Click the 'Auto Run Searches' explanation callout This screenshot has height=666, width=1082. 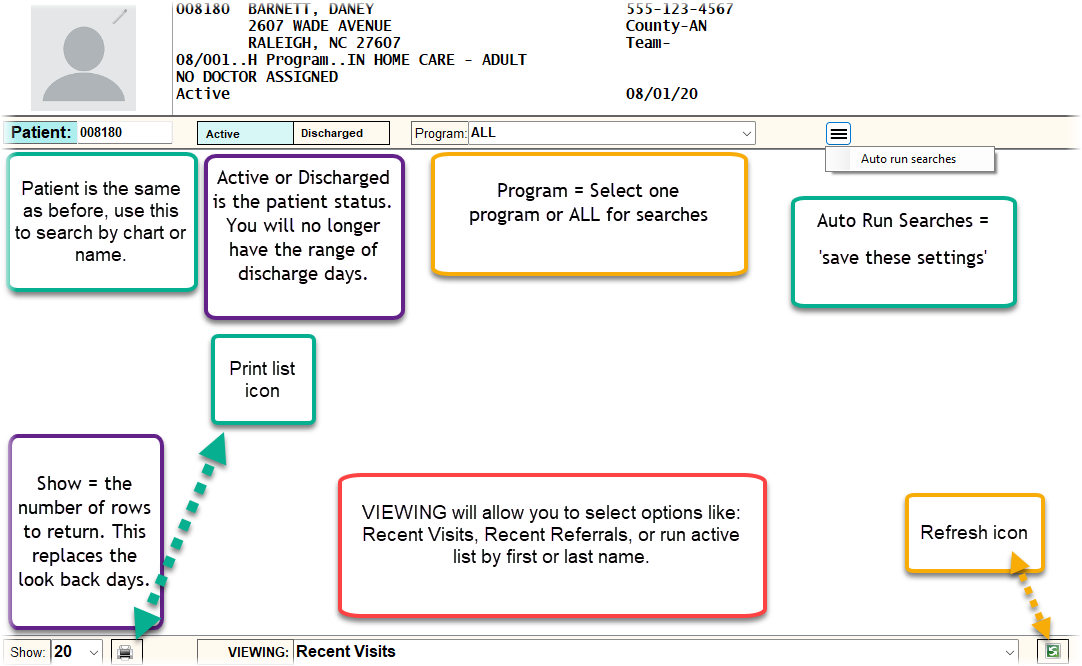point(903,251)
